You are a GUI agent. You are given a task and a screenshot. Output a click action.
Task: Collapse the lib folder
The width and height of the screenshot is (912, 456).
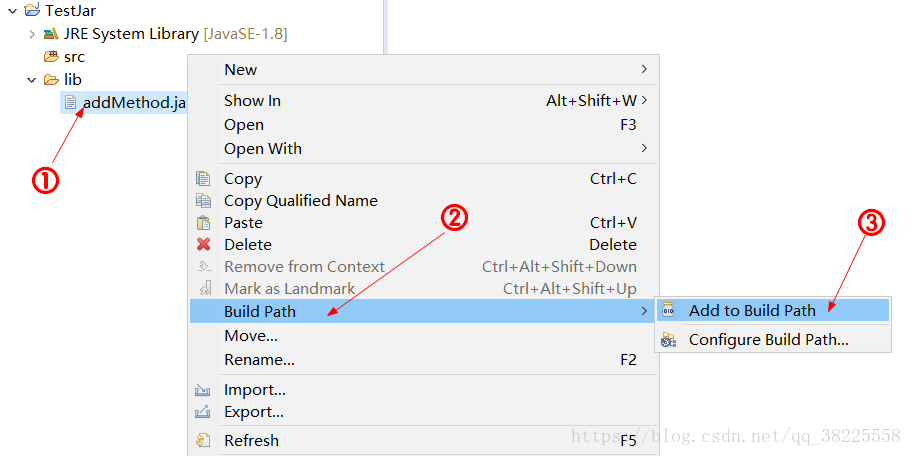[x=31, y=80]
